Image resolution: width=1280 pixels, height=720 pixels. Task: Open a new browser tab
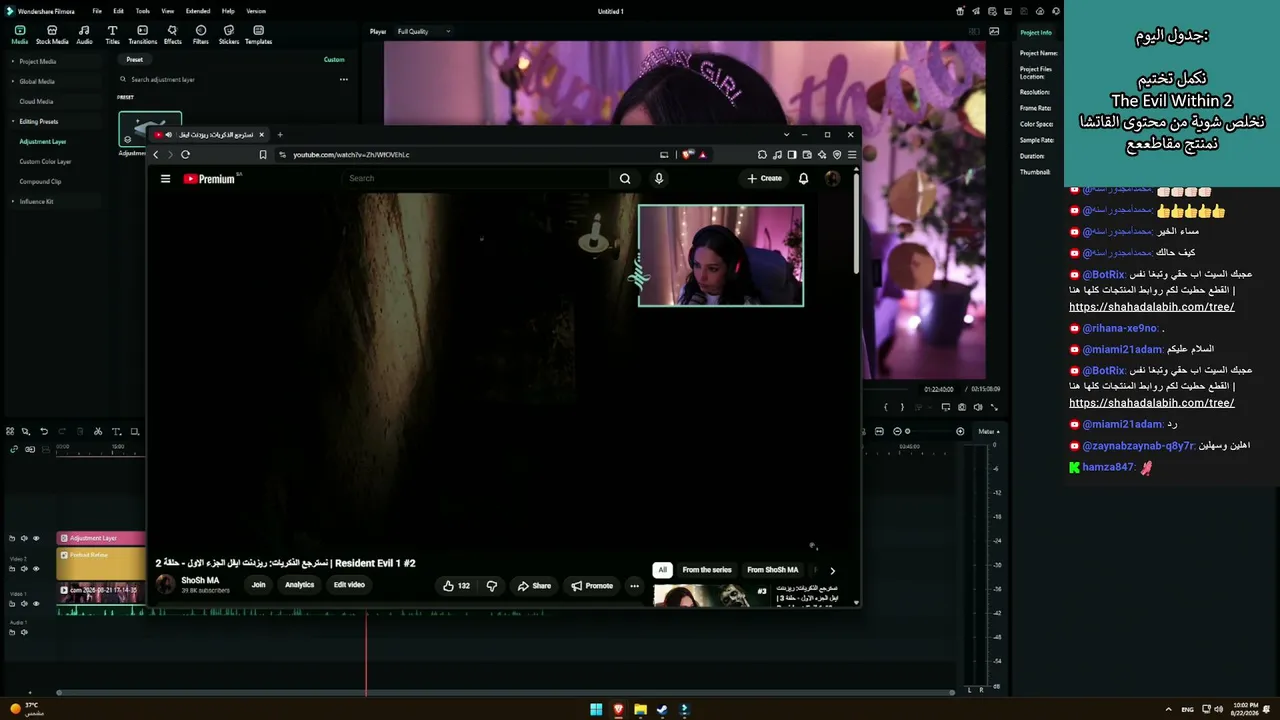click(x=280, y=134)
